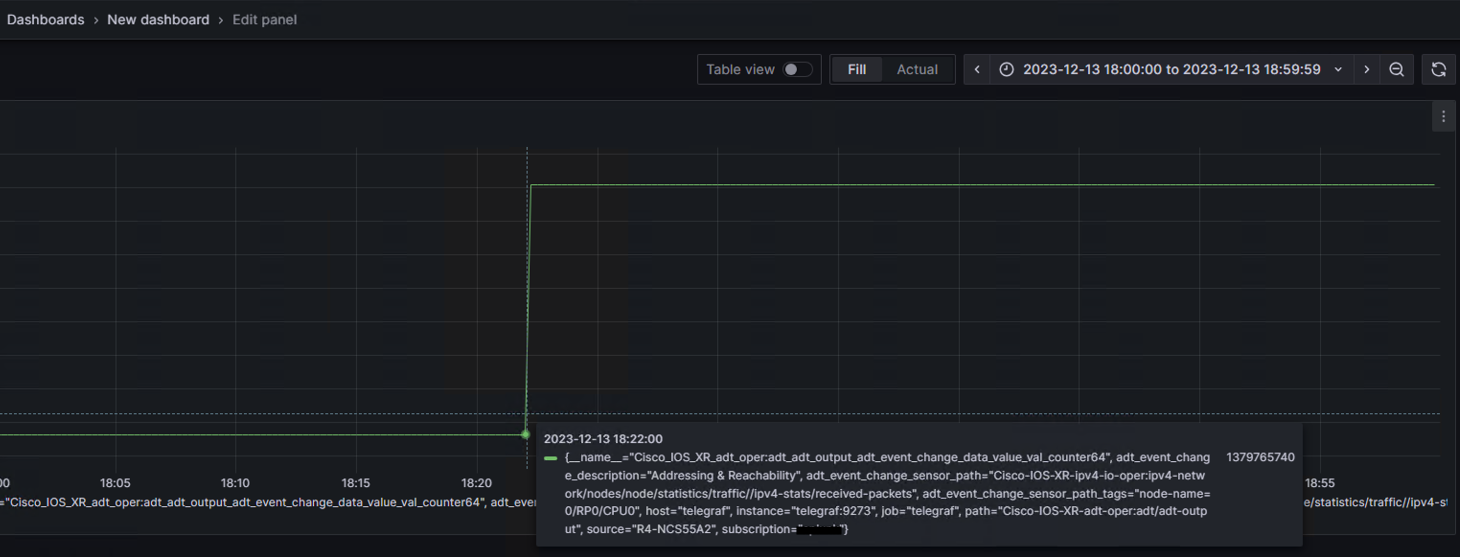Open the panel three-dot menu
1460x557 pixels.
click(1443, 117)
